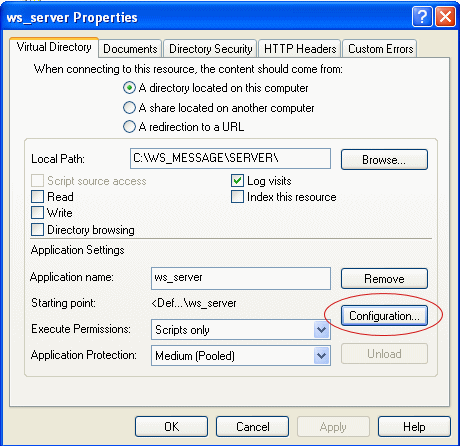This screenshot has height=446, width=460.
Task: Open the Directory Security tab
Action: click(x=211, y=49)
